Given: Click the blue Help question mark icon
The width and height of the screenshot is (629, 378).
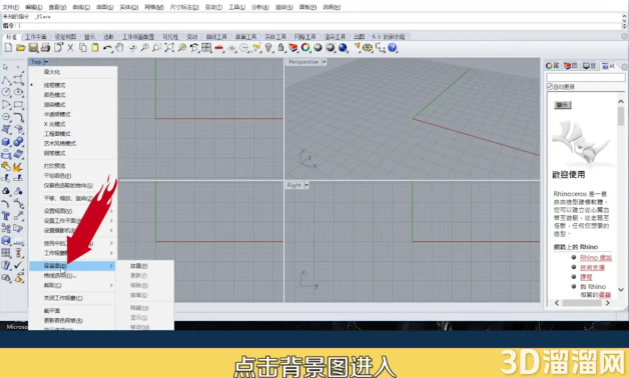Looking at the screenshot, I should click(392, 48).
